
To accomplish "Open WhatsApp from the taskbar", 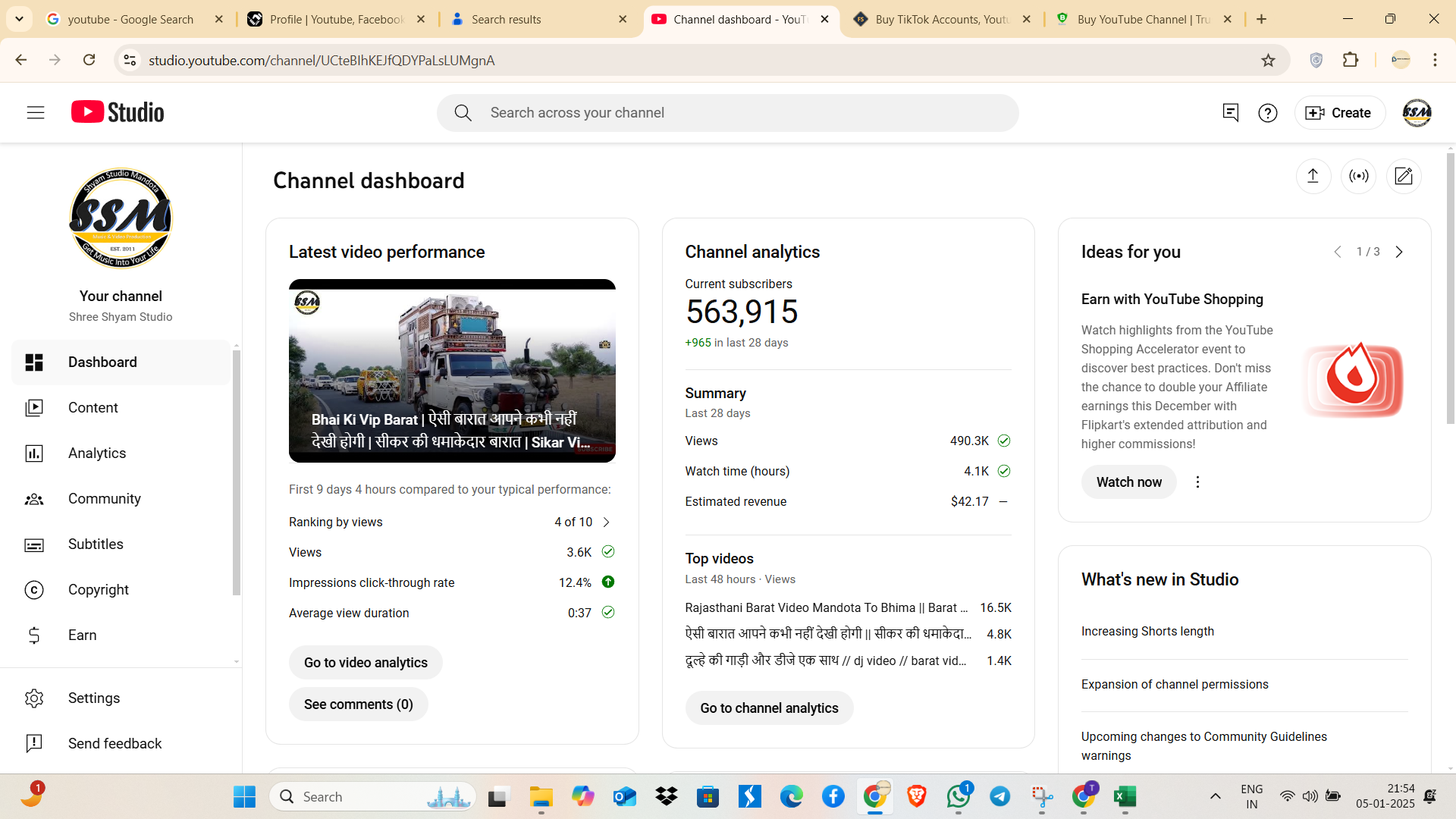I will pos(959,796).
